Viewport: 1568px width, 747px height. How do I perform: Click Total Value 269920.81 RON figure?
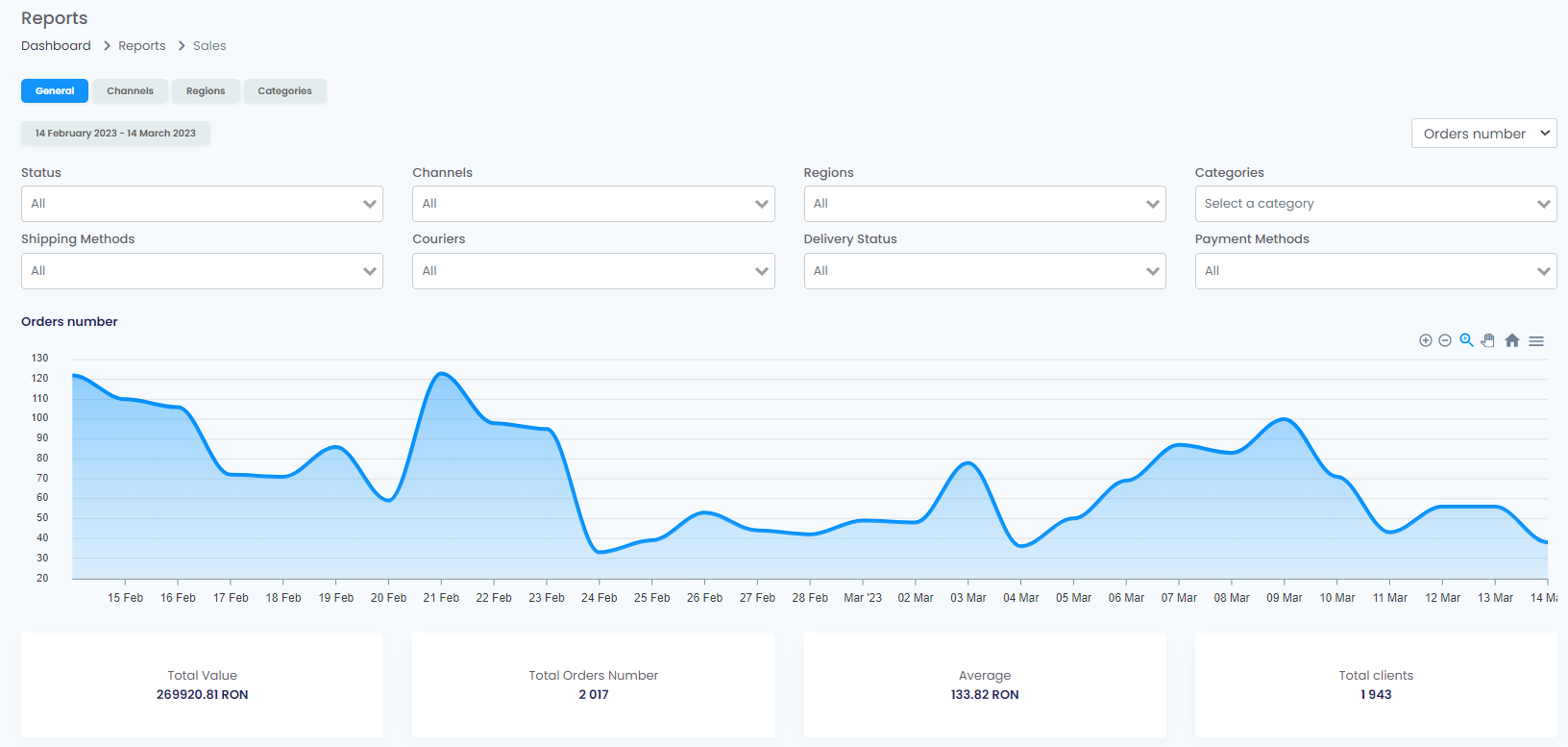(x=202, y=694)
